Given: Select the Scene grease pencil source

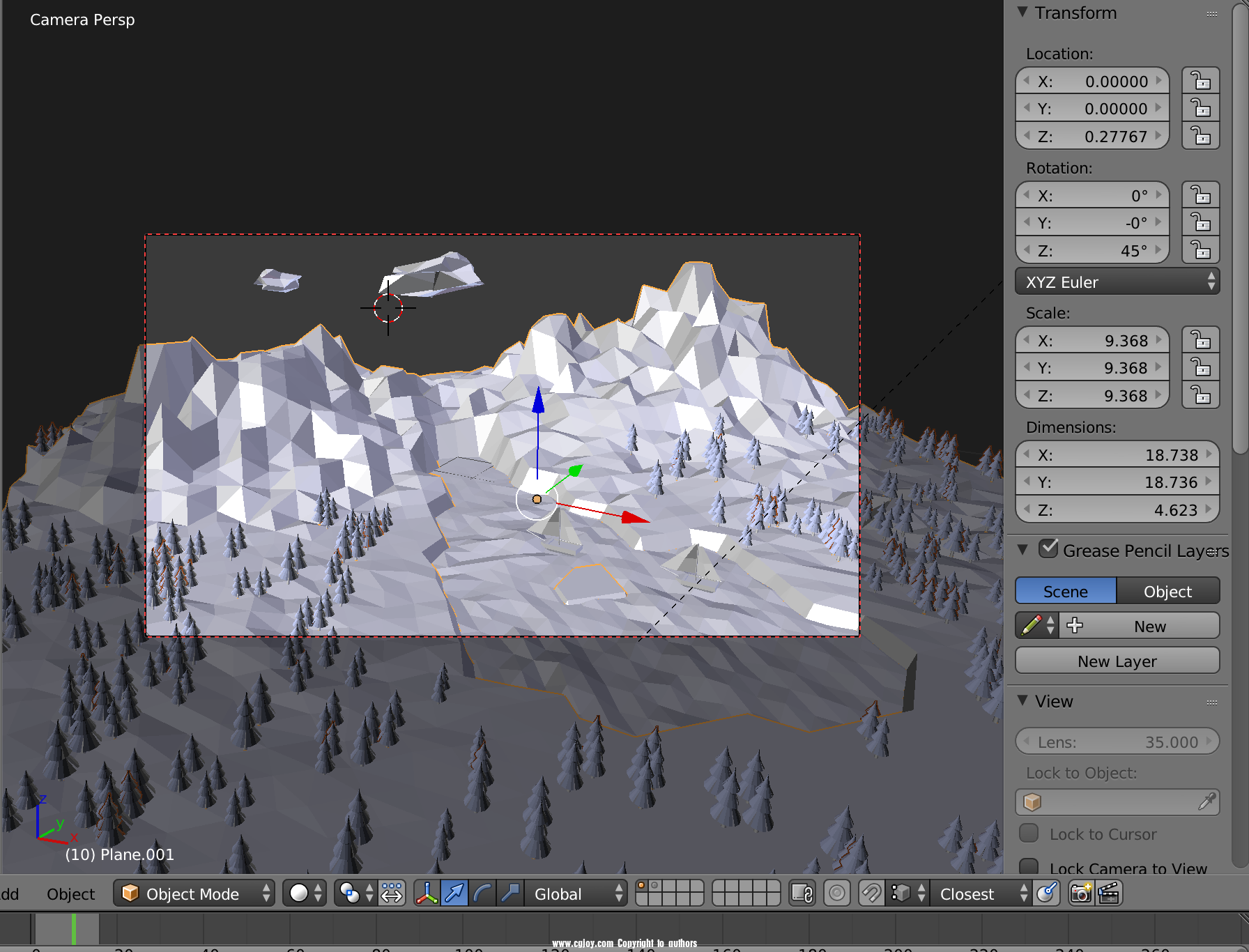Looking at the screenshot, I should tap(1066, 591).
